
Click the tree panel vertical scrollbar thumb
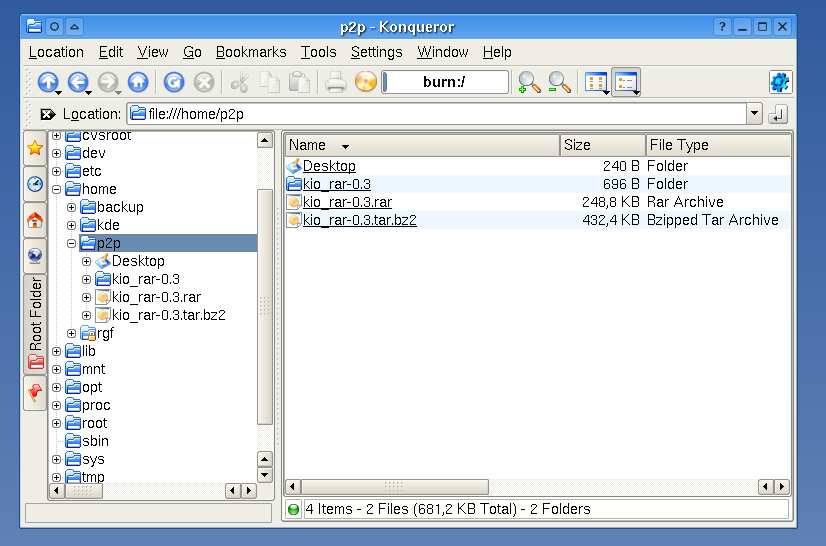point(264,307)
